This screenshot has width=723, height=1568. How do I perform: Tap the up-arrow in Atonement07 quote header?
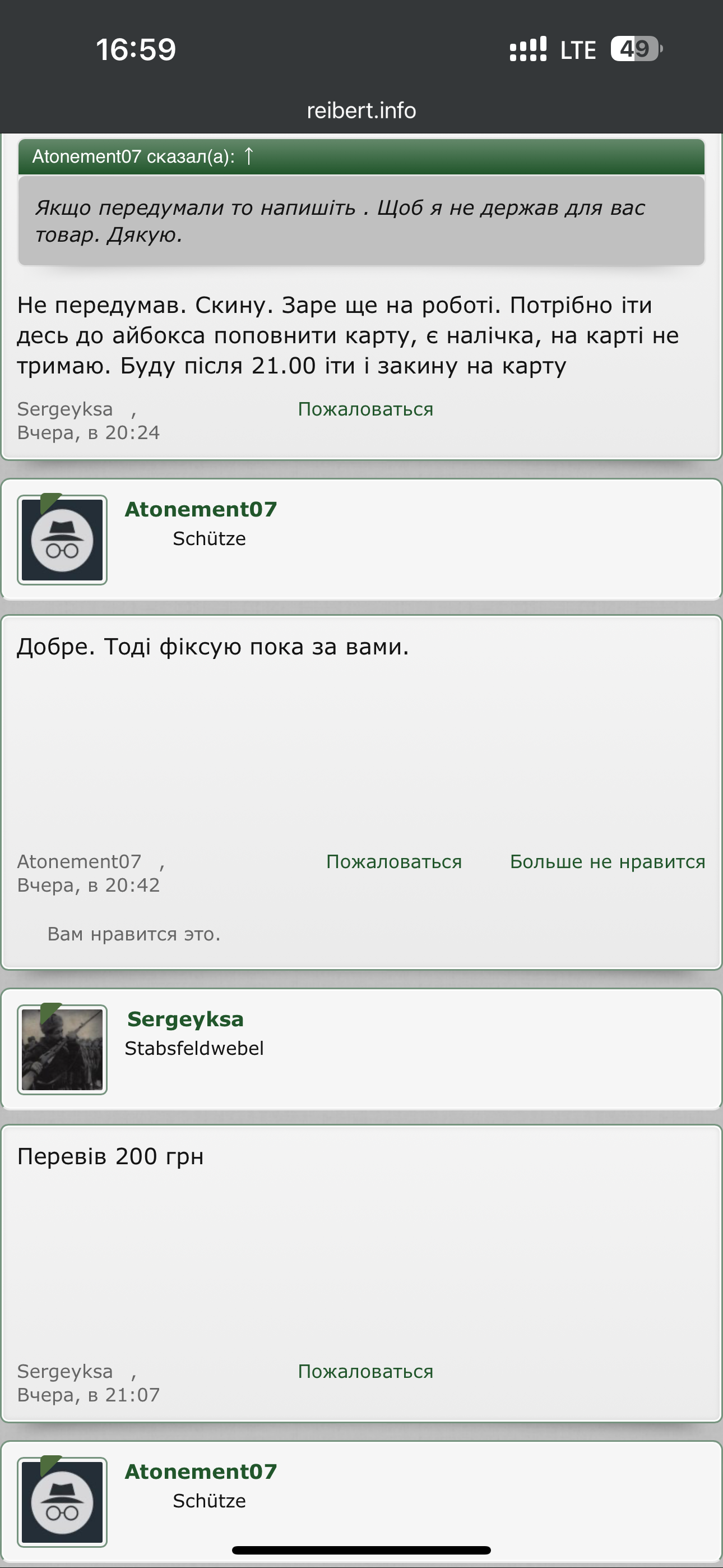(x=248, y=156)
